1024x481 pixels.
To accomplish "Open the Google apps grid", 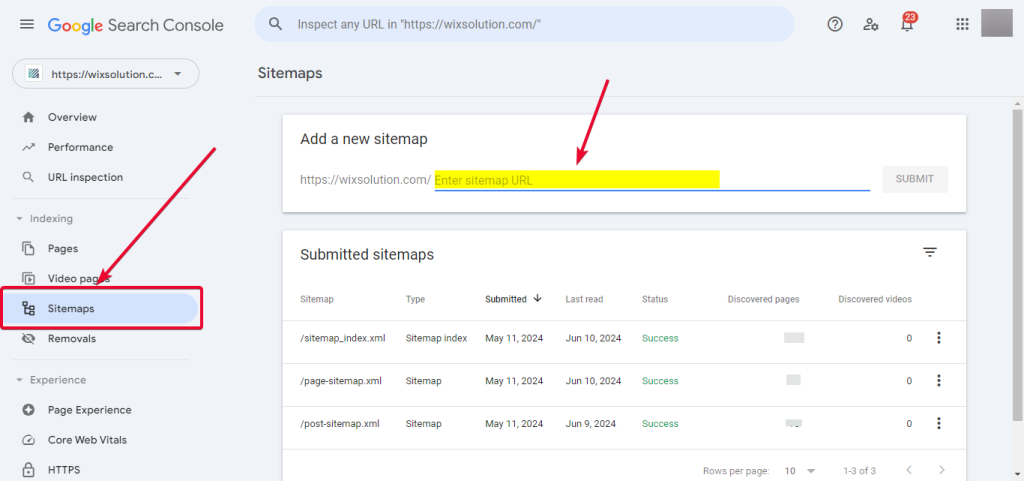I will coord(962,24).
